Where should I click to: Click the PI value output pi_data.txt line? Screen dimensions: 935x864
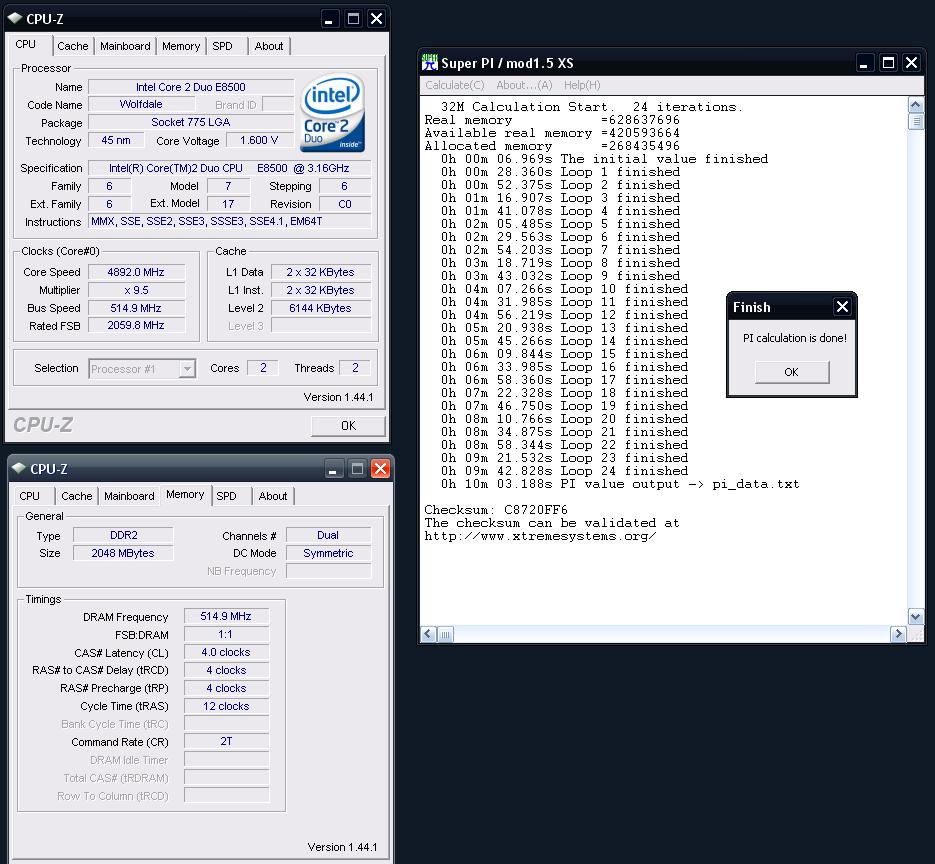click(620, 484)
